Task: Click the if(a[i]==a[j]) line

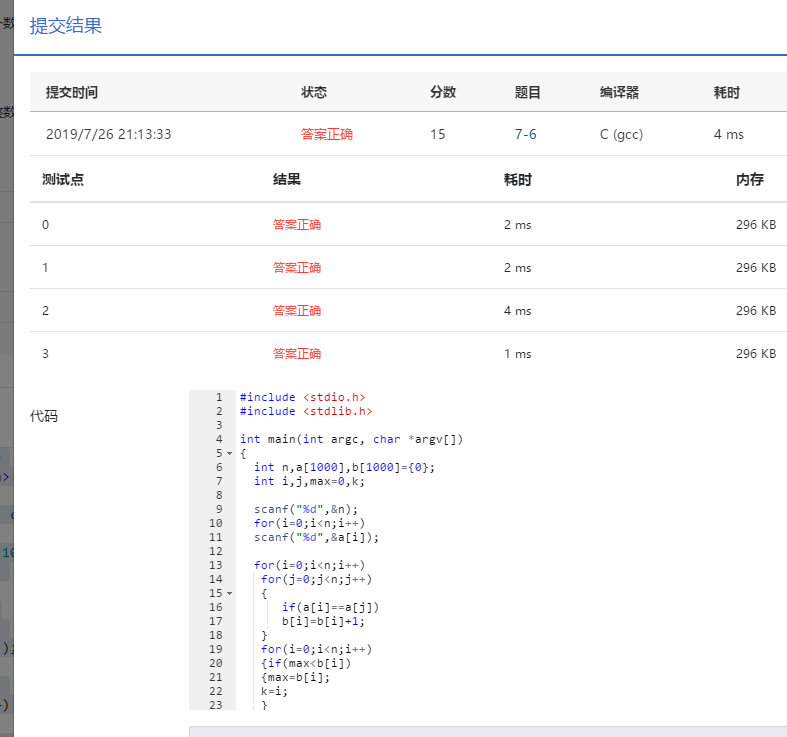Action: (330, 607)
